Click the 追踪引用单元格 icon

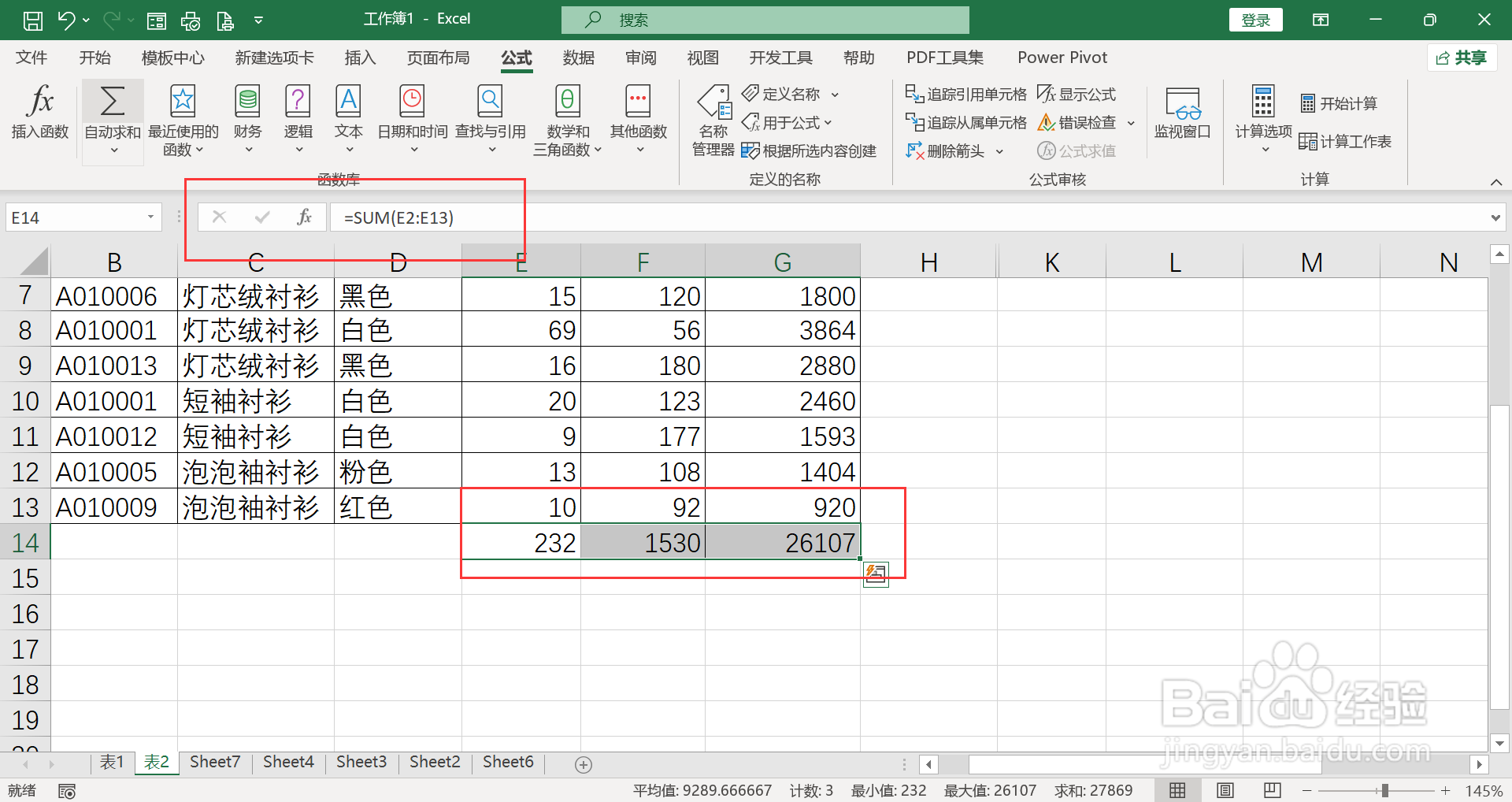pyautogui.click(x=965, y=94)
